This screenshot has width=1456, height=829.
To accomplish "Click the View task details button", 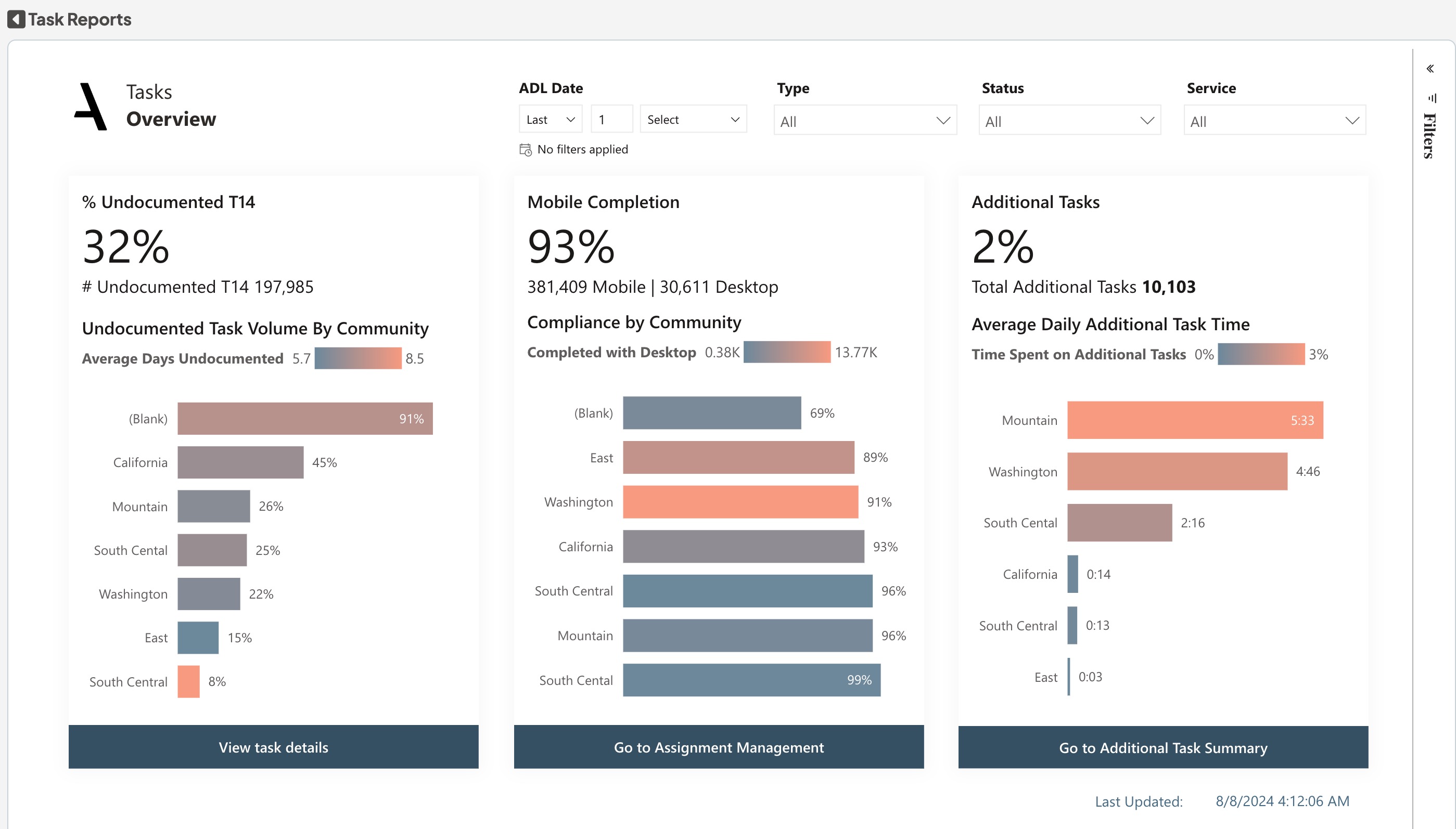I will coord(273,747).
